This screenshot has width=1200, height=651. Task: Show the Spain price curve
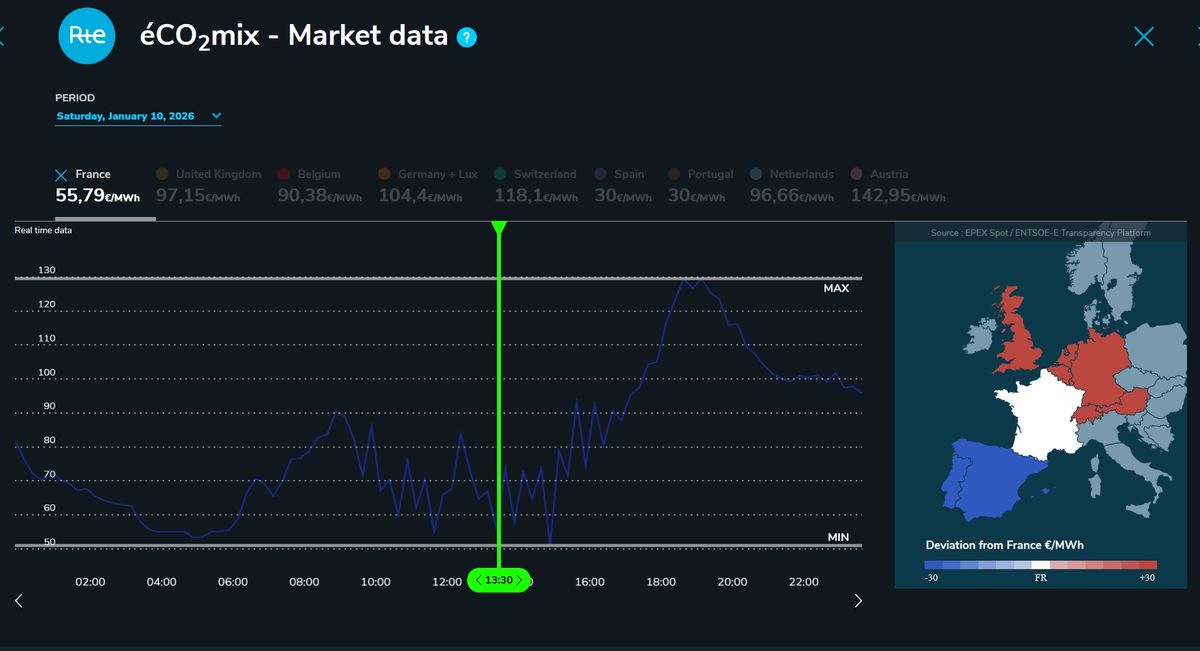click(620, 174)
